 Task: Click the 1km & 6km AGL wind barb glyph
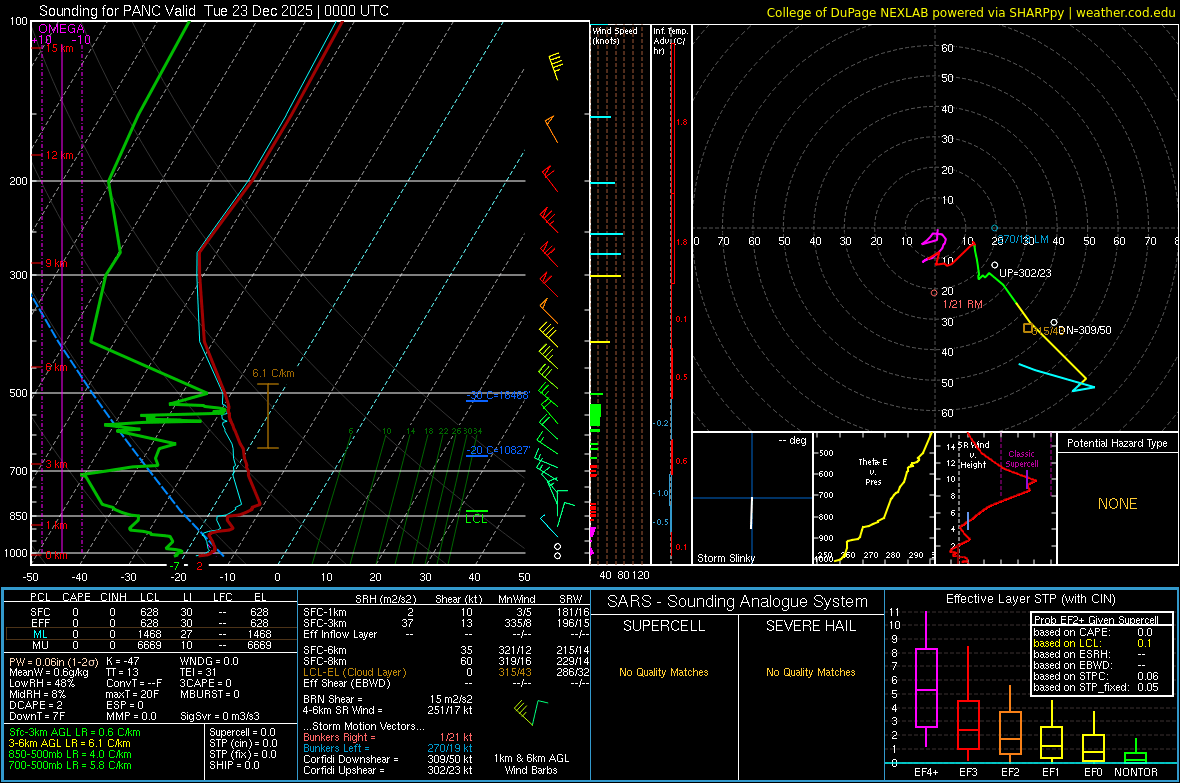click(x=531, y=711)
